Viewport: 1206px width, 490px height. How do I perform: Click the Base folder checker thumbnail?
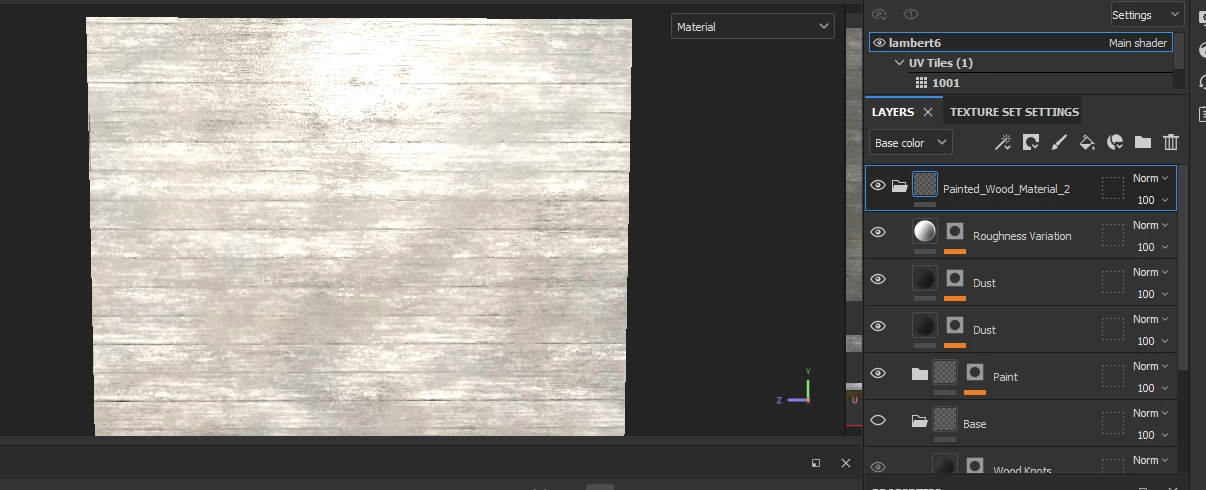tap(945, 419)
